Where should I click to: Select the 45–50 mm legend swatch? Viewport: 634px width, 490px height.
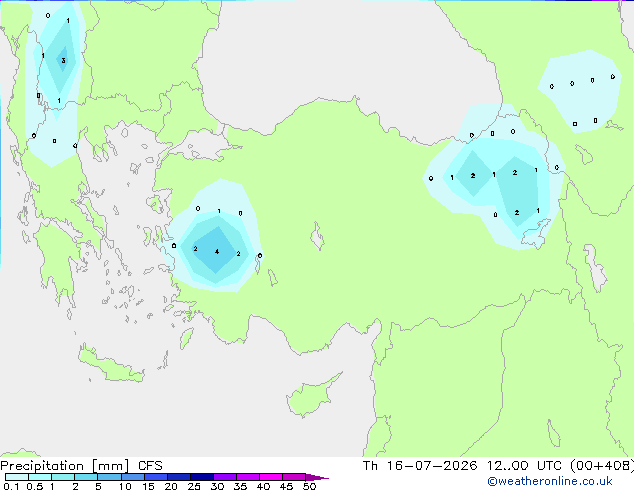point(294,477)
